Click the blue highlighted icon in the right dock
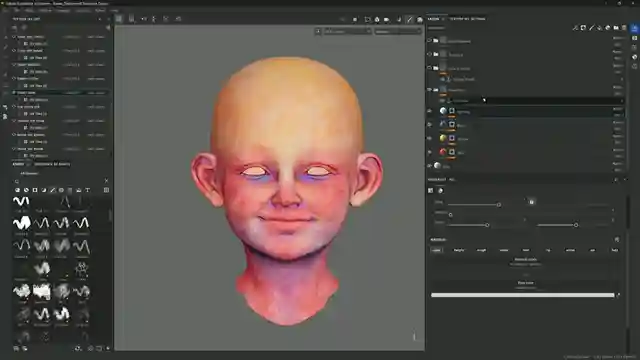The image size is (640, 360). (634, 28)
